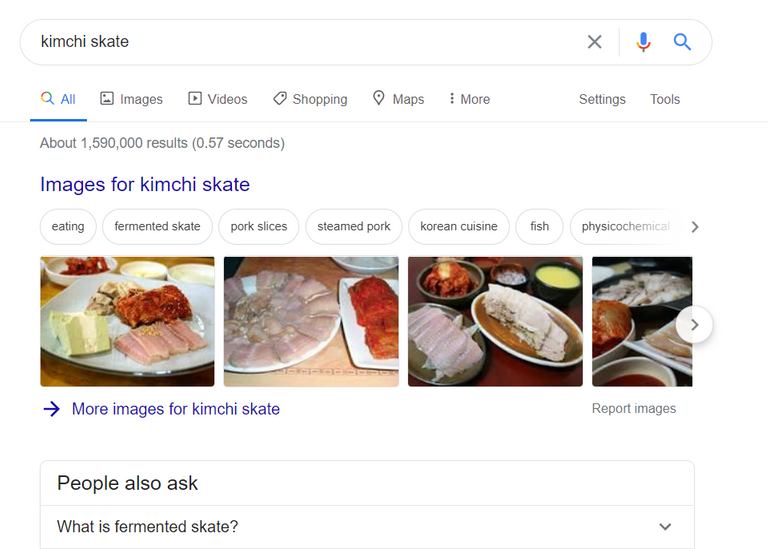
Task: Advance the image carousel with round arrow
Action: point(694,325)
